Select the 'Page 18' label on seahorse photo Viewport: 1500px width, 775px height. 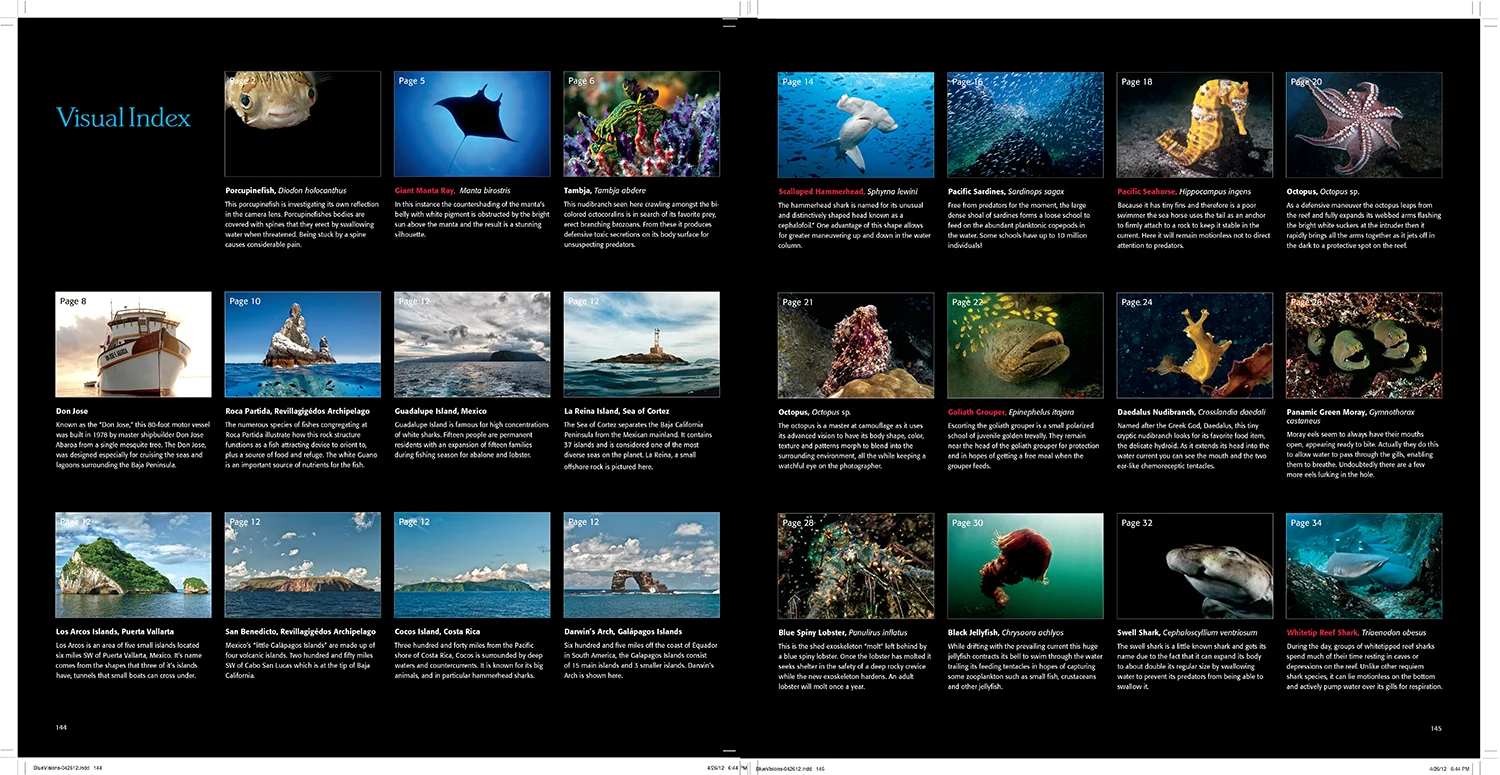click(x=1136, y=81)
